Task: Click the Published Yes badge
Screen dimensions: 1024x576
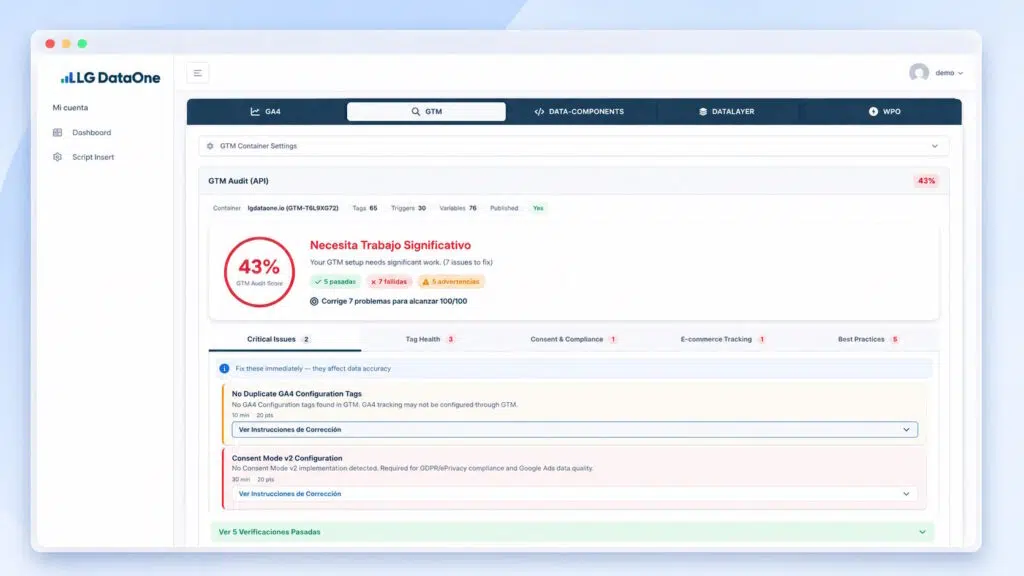Action: click(x=537, y=208)
